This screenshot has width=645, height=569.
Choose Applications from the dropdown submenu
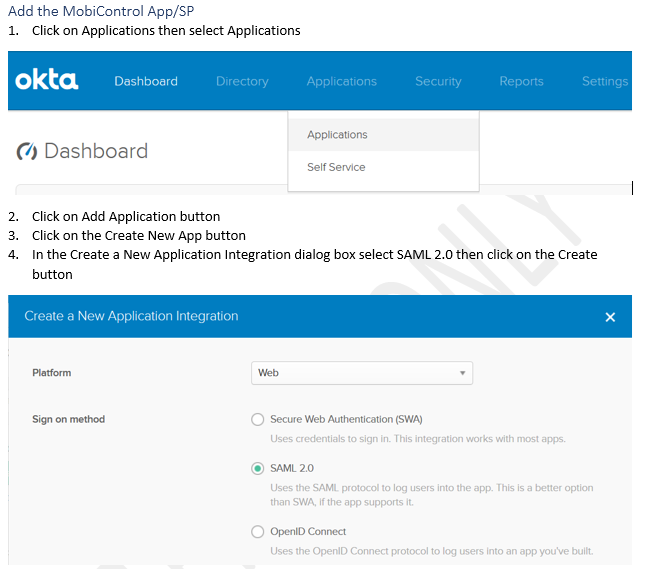337,135
